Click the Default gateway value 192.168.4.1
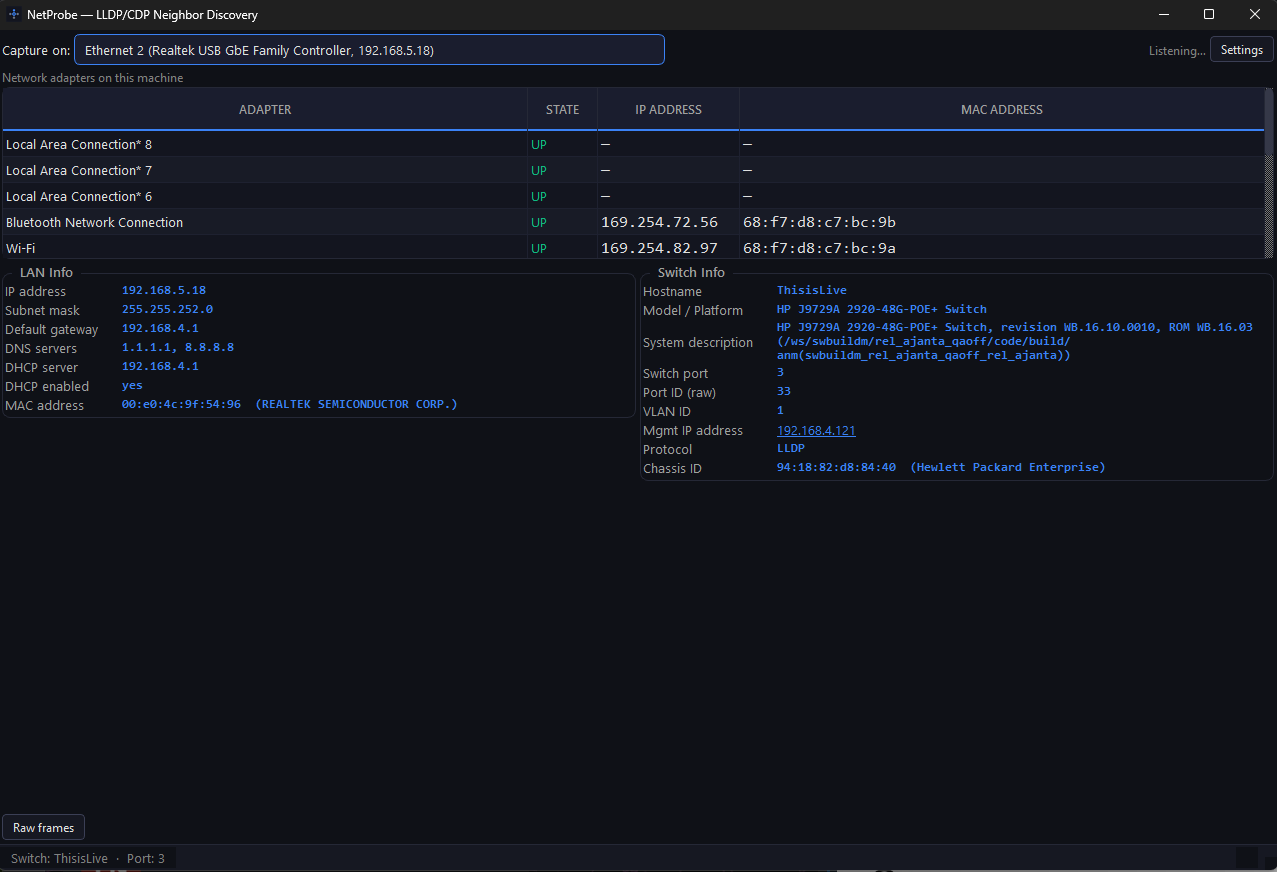Image resolution: width=1277 pixels, height=872 pixels. 160,328
